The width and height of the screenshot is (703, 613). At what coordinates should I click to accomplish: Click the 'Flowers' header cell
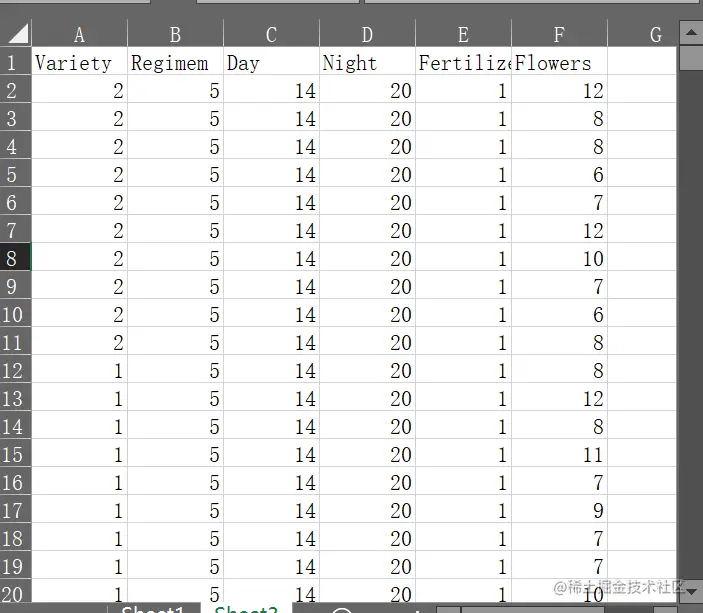tap(559, 61)
